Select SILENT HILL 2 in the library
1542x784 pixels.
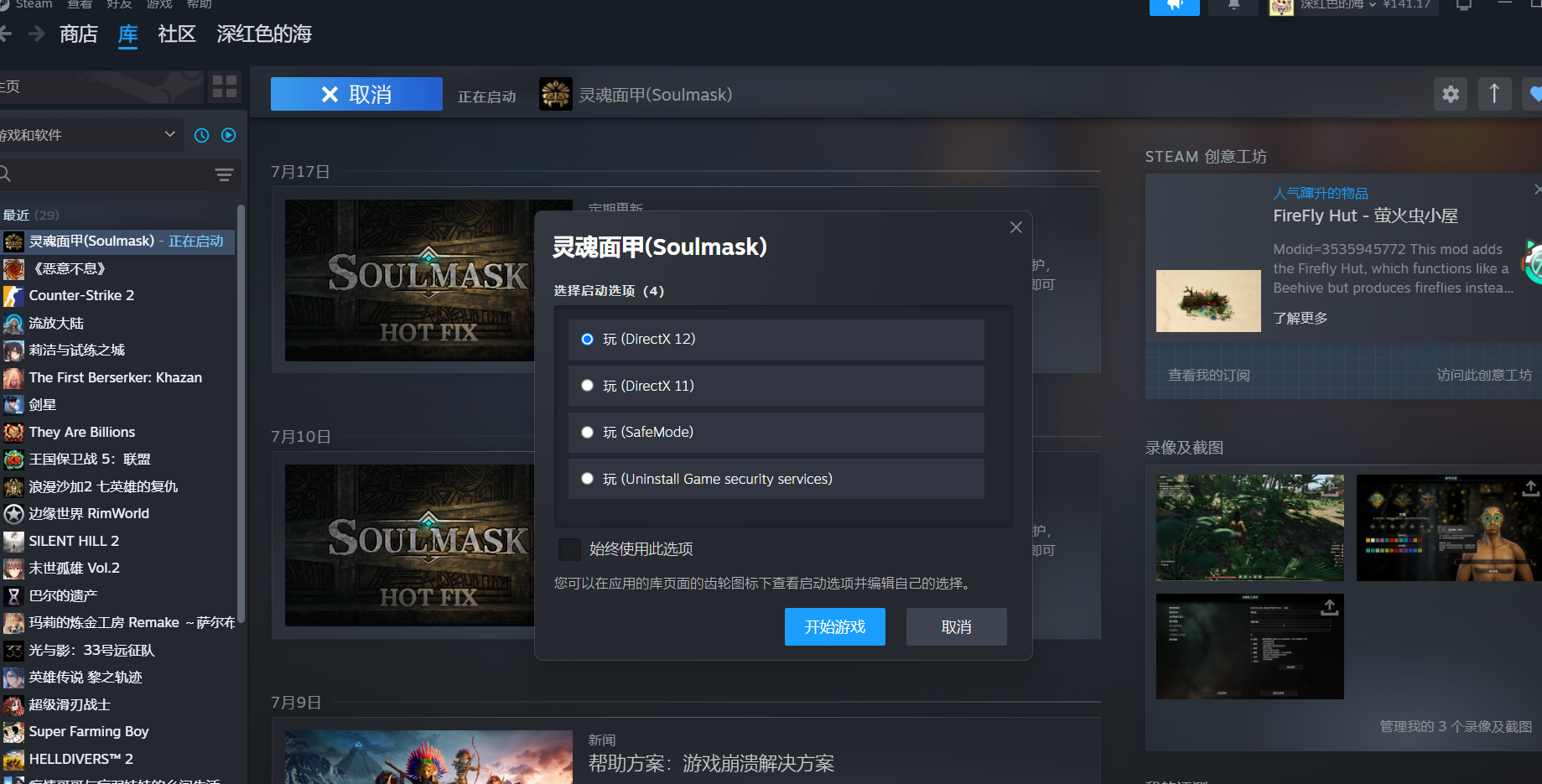pyautogui.click(x=117, y=542)
